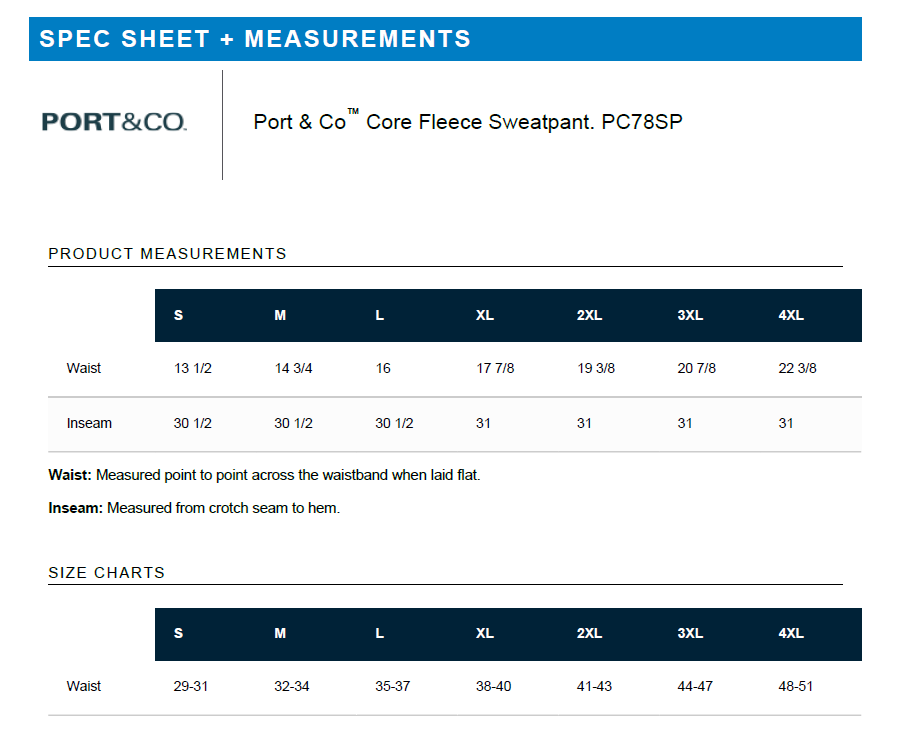Select the Product Measurements section heading
This screenshot has width=901, height=747.
pos(167,254)
